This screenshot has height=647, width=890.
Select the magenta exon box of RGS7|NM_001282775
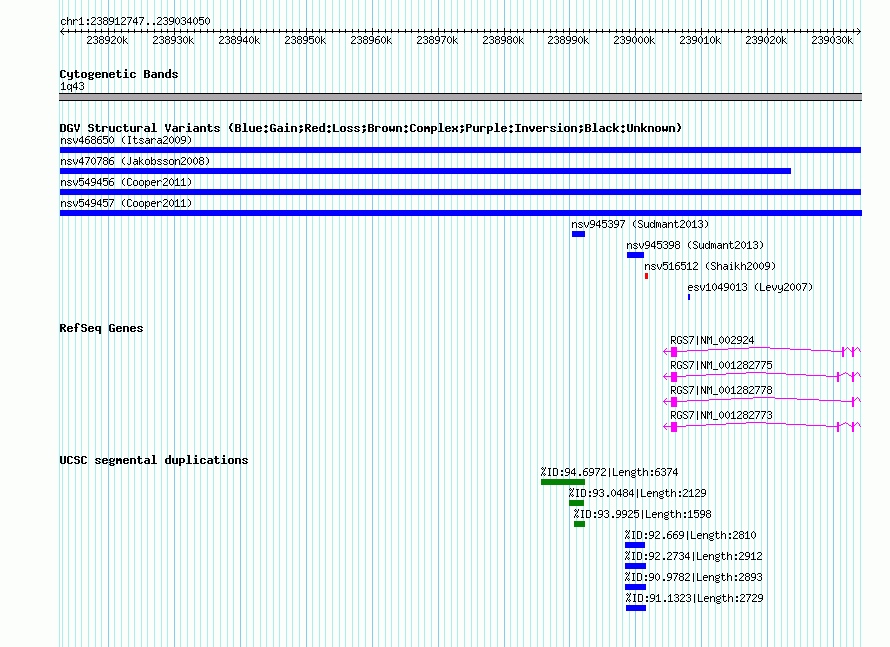(674, 377)
